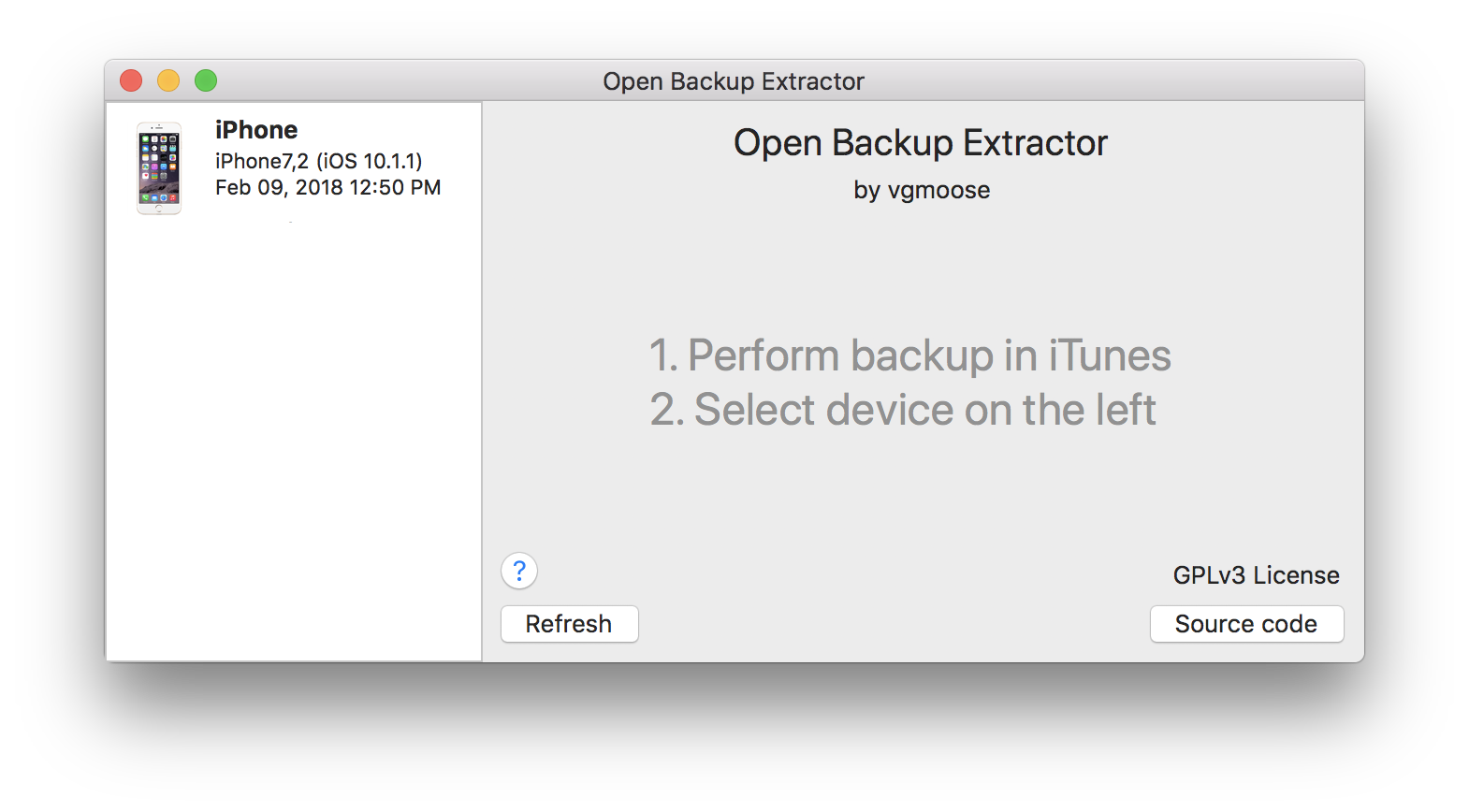
Task: Click the window title bar text
Action: (734, 81)
